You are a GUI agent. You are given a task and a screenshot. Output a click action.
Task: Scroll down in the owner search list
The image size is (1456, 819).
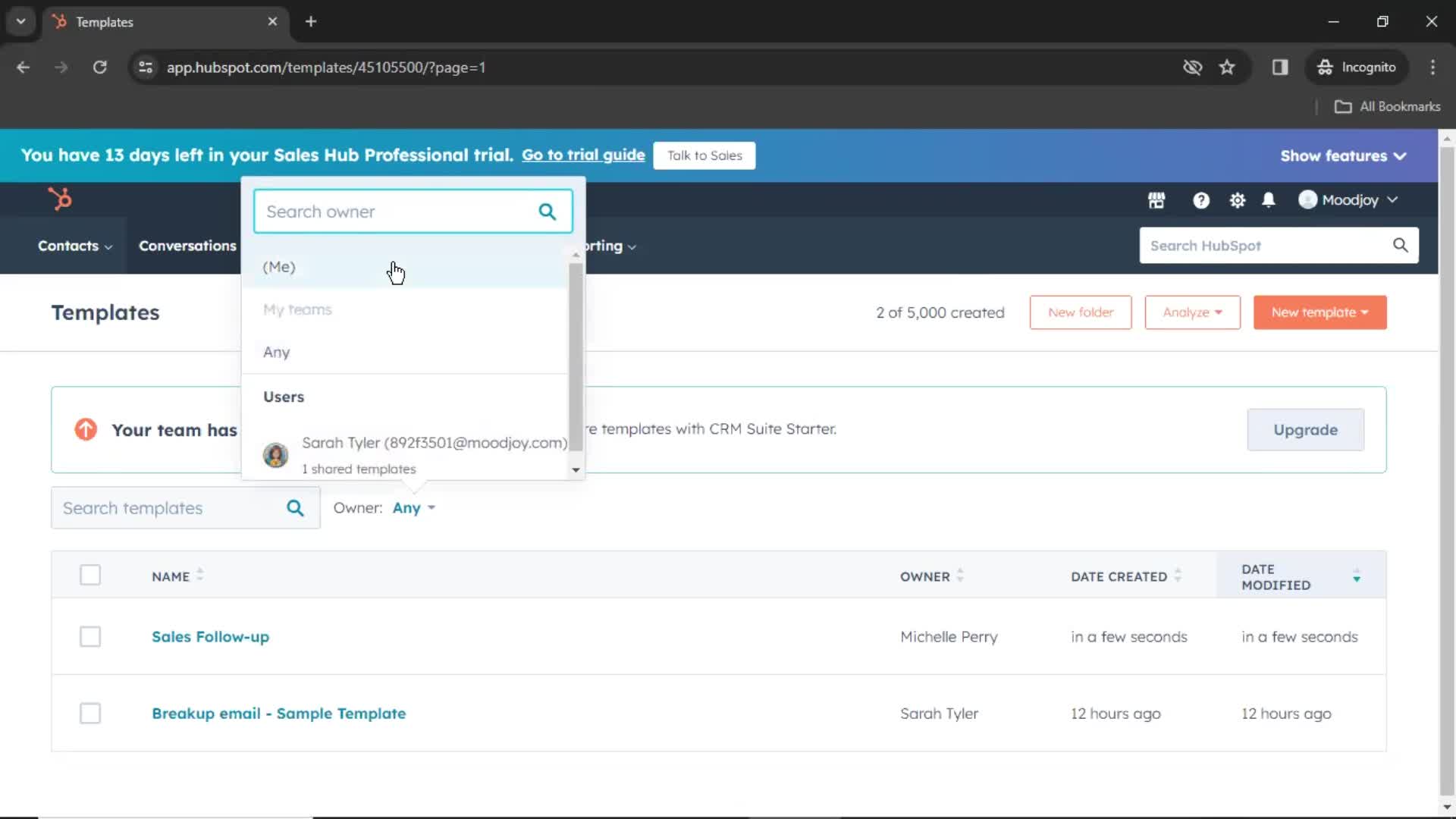[x=575, y=470]
